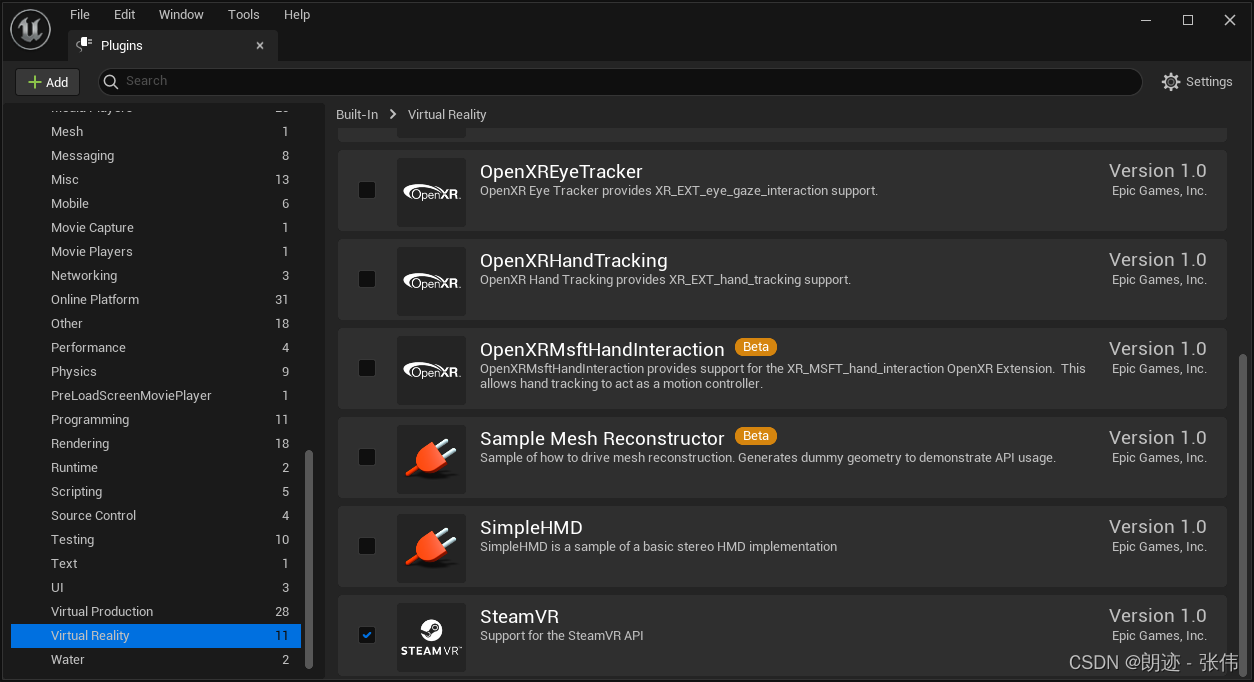The height and width of the screenshot is (682, 1254).
Task: Click the Beta badge on OpenXRMsftHandInteraction
Action: coord(756,347)
